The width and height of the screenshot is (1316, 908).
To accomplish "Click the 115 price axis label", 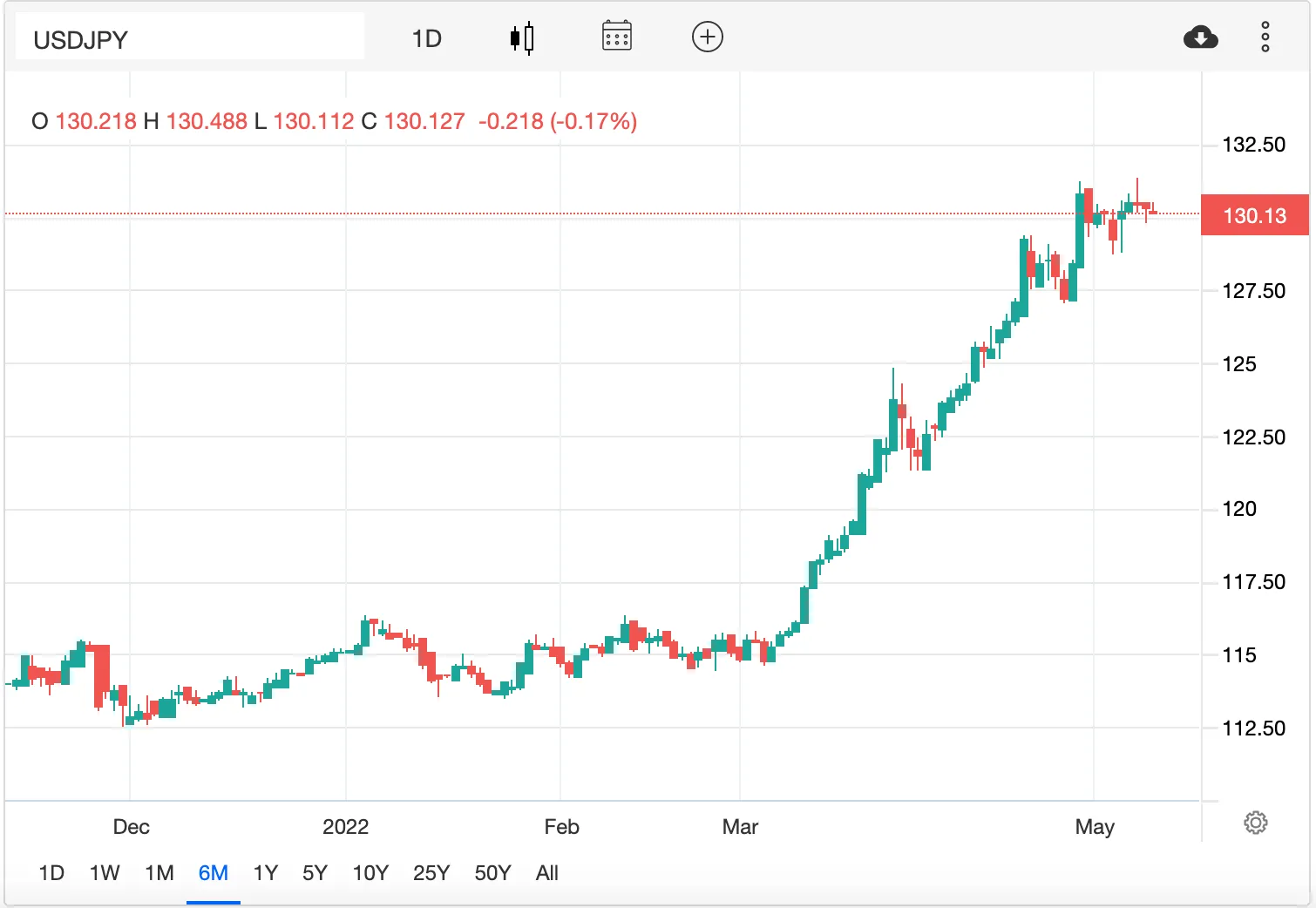I will [x=1239, y=655].
